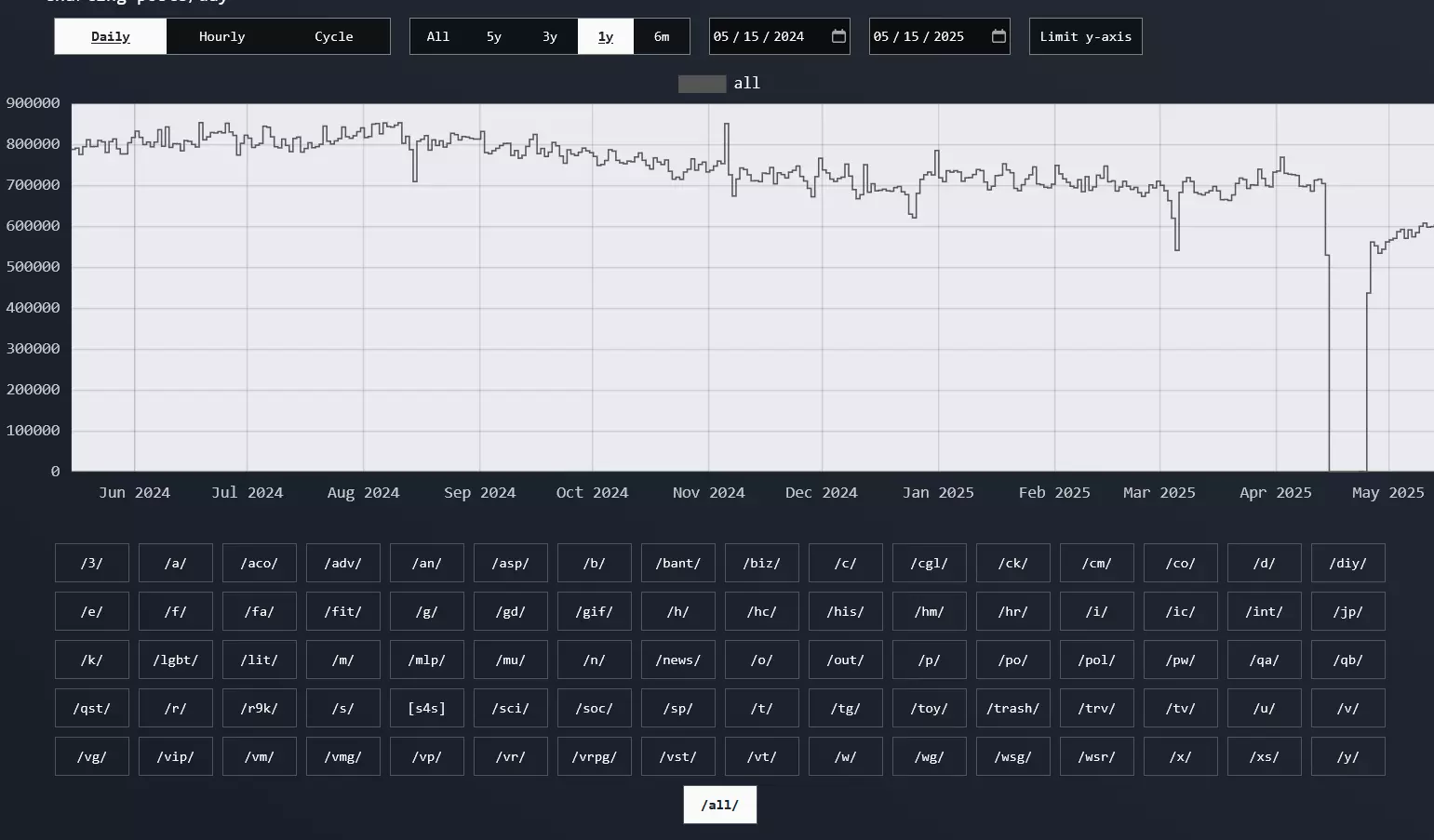Click the /v/ board button
The image size is (1434, 840).
pos(1348,708)
